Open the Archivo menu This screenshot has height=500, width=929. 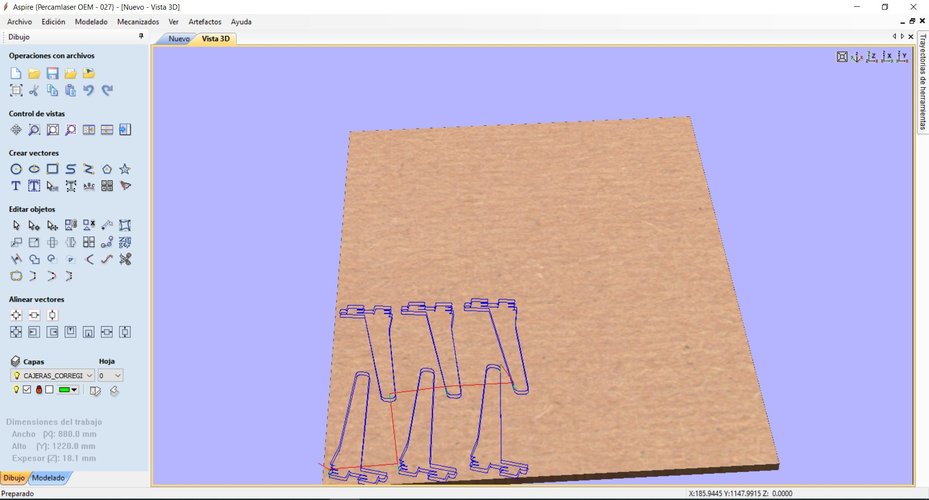[x=20, y=22]
